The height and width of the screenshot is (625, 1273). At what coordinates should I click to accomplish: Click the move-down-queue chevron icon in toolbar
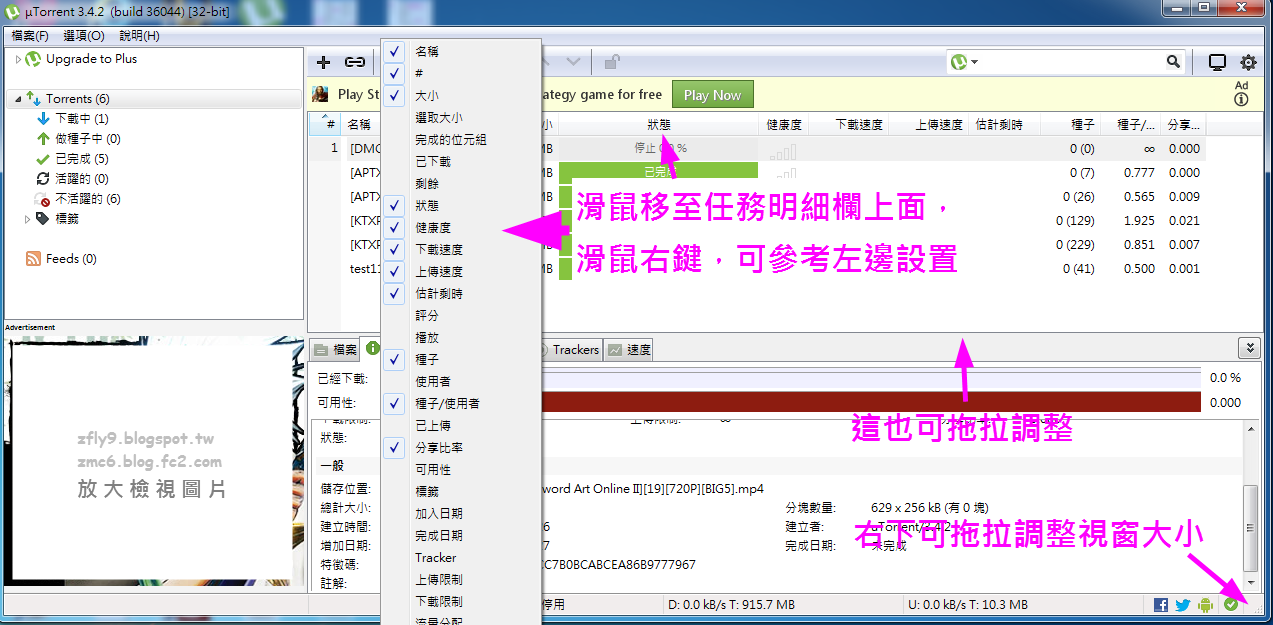coord(574,62)
